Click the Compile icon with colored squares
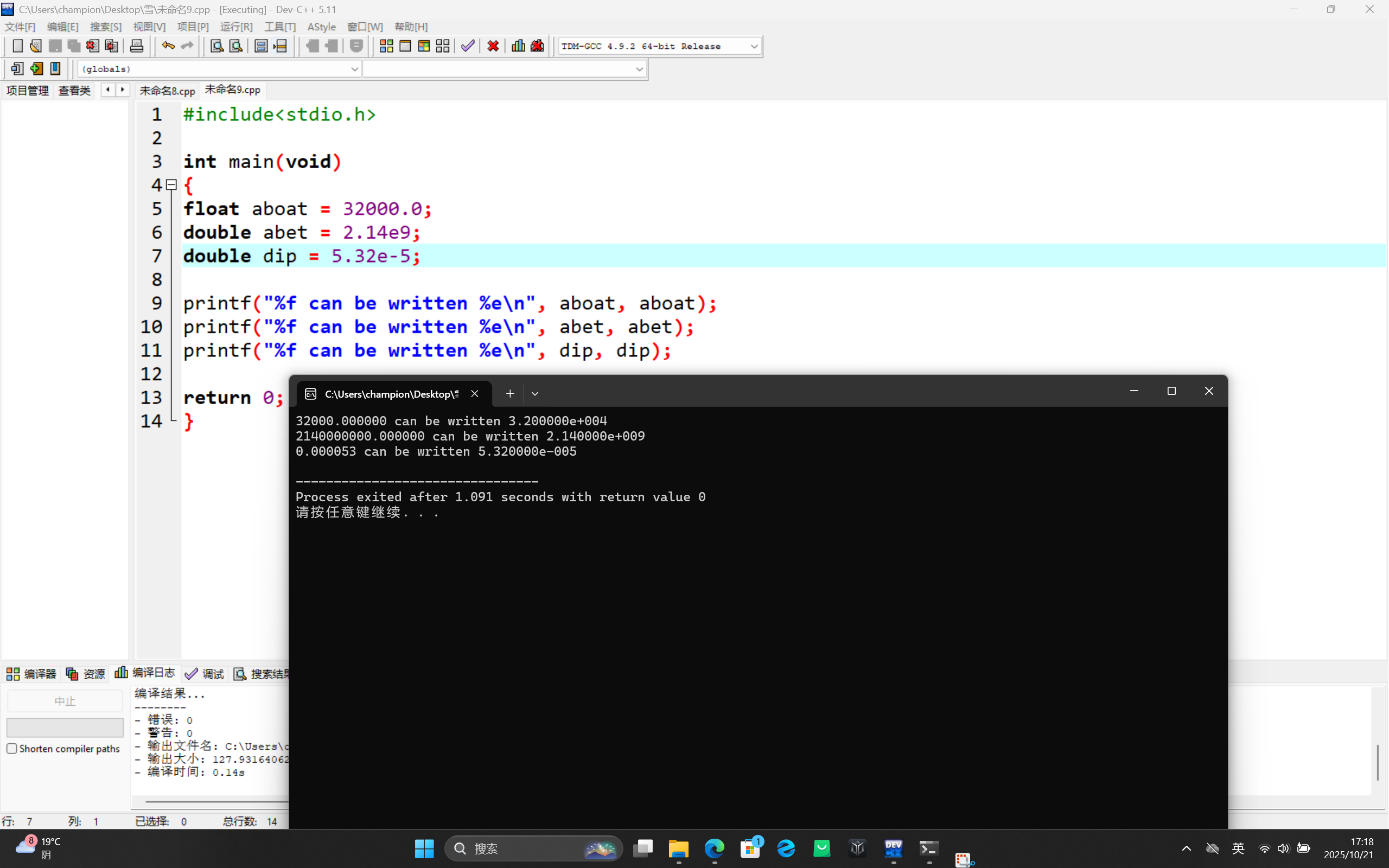Viewport: 1389px width, 868px height. 386,46
